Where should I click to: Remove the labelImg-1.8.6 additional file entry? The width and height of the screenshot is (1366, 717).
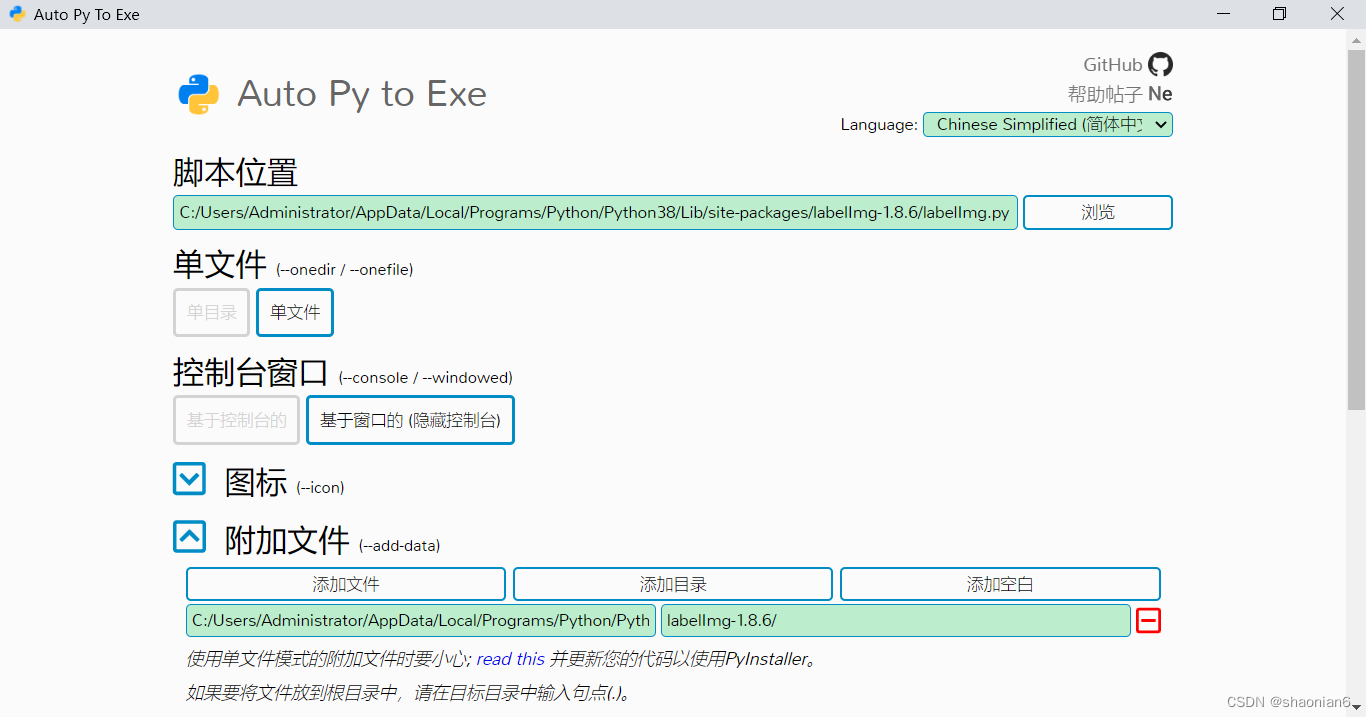[x=1148, y=620]
